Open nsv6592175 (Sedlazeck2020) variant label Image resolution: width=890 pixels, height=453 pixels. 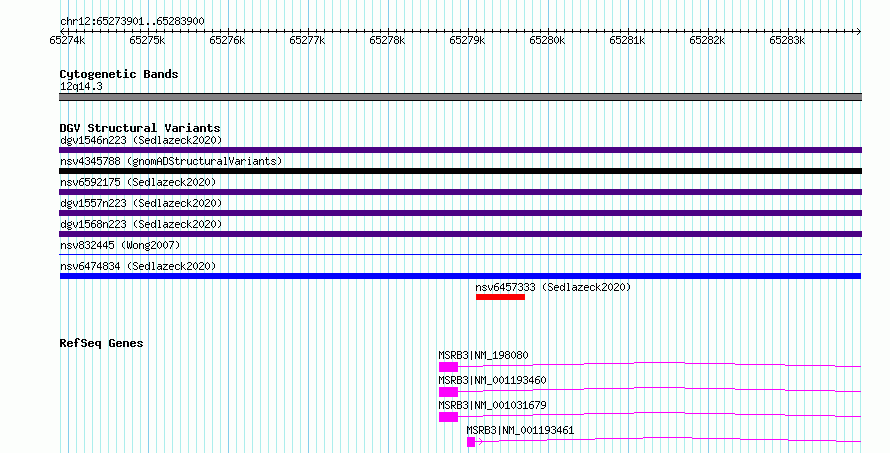pos(138,182)
